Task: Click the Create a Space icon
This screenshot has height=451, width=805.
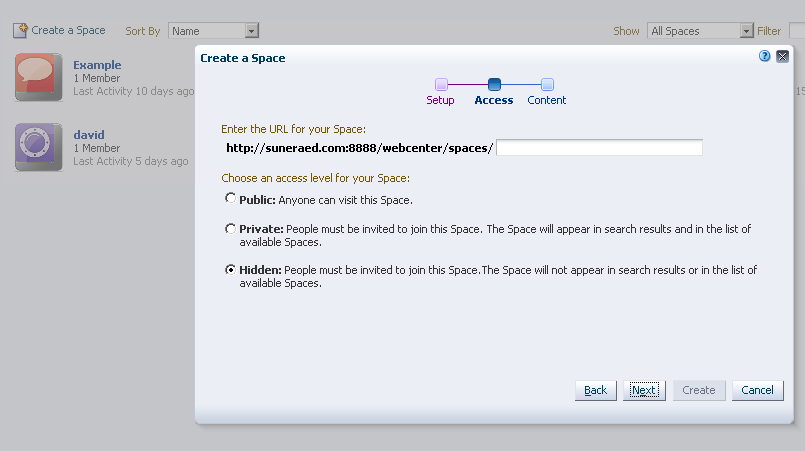Action: coord(20,30)
